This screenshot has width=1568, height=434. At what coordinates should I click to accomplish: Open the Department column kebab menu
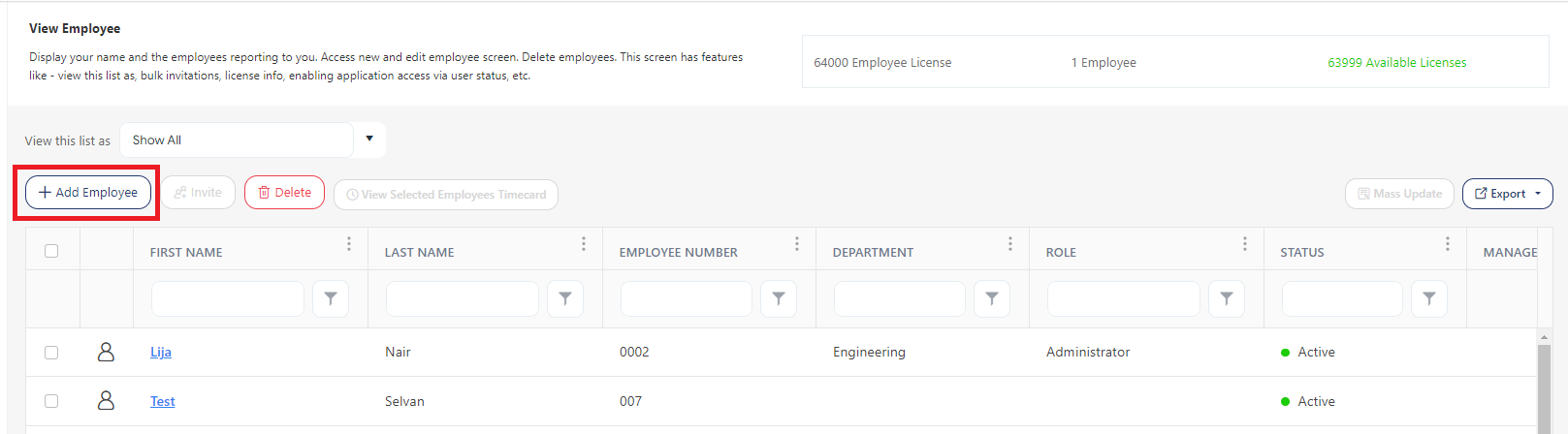pyautogui.click(x=1010, y=244)
